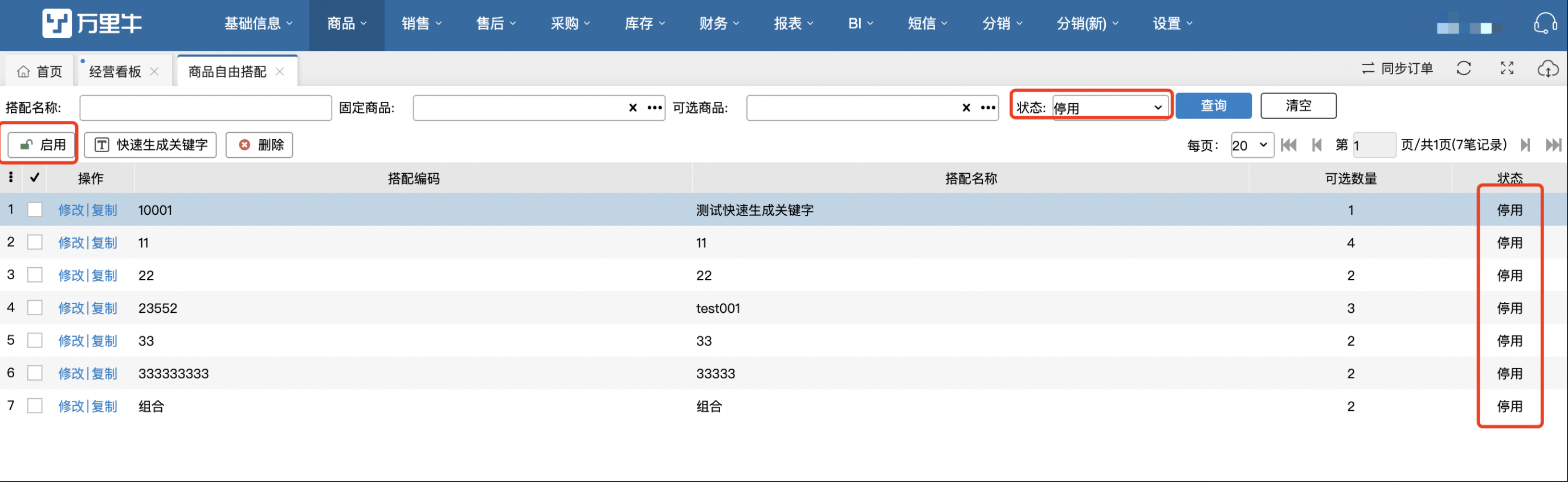The height and width of the screenshot is (482, 1568).
Task: Open column settings three-dot icon
Action: tap(11, 177)
